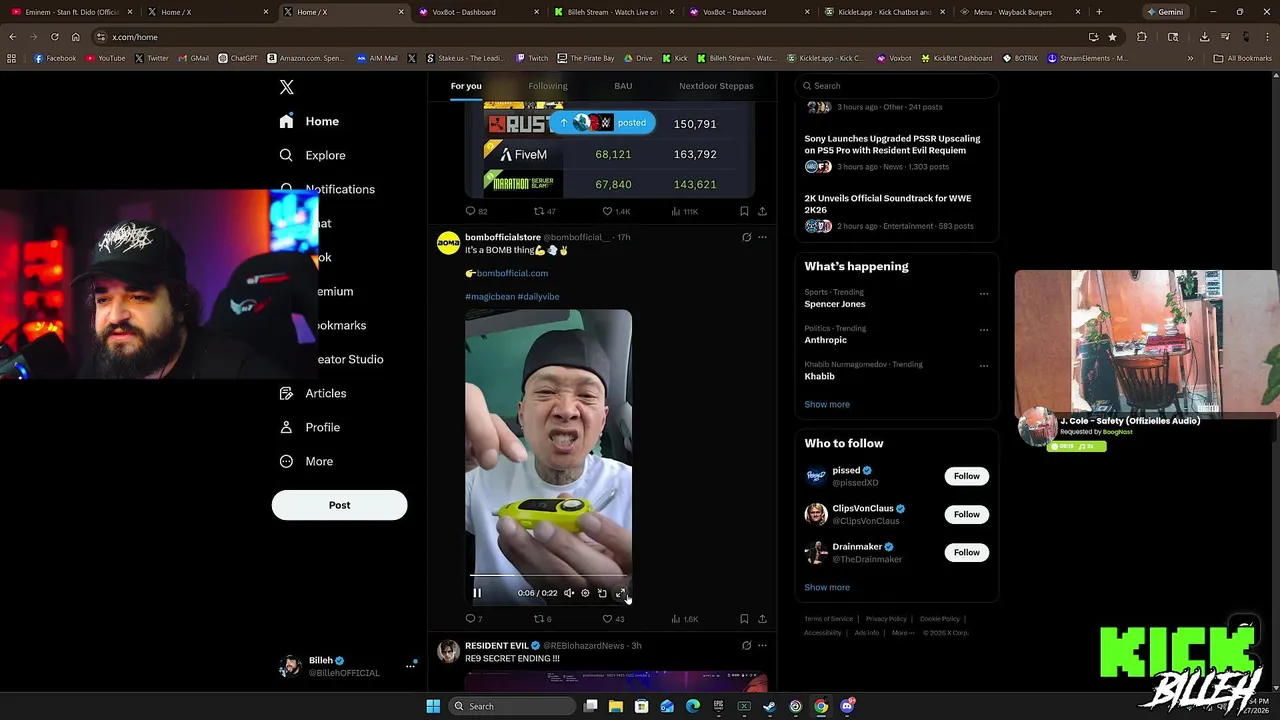
Task: Mute the bombofficialstore video
Action: [x=569, y=593]
